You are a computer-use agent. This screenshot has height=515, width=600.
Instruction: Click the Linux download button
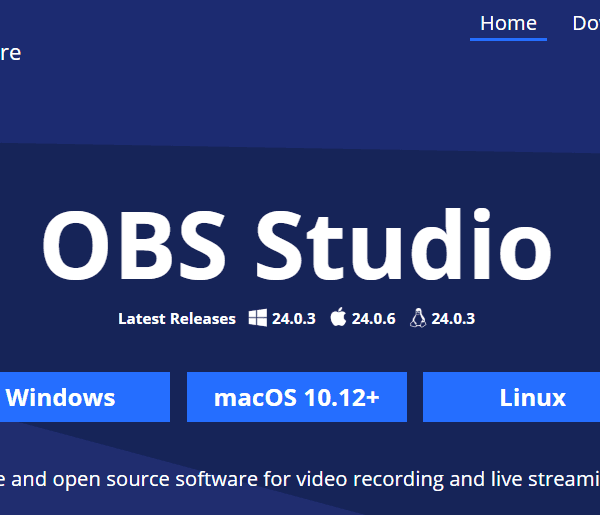[x=511, y=397]
